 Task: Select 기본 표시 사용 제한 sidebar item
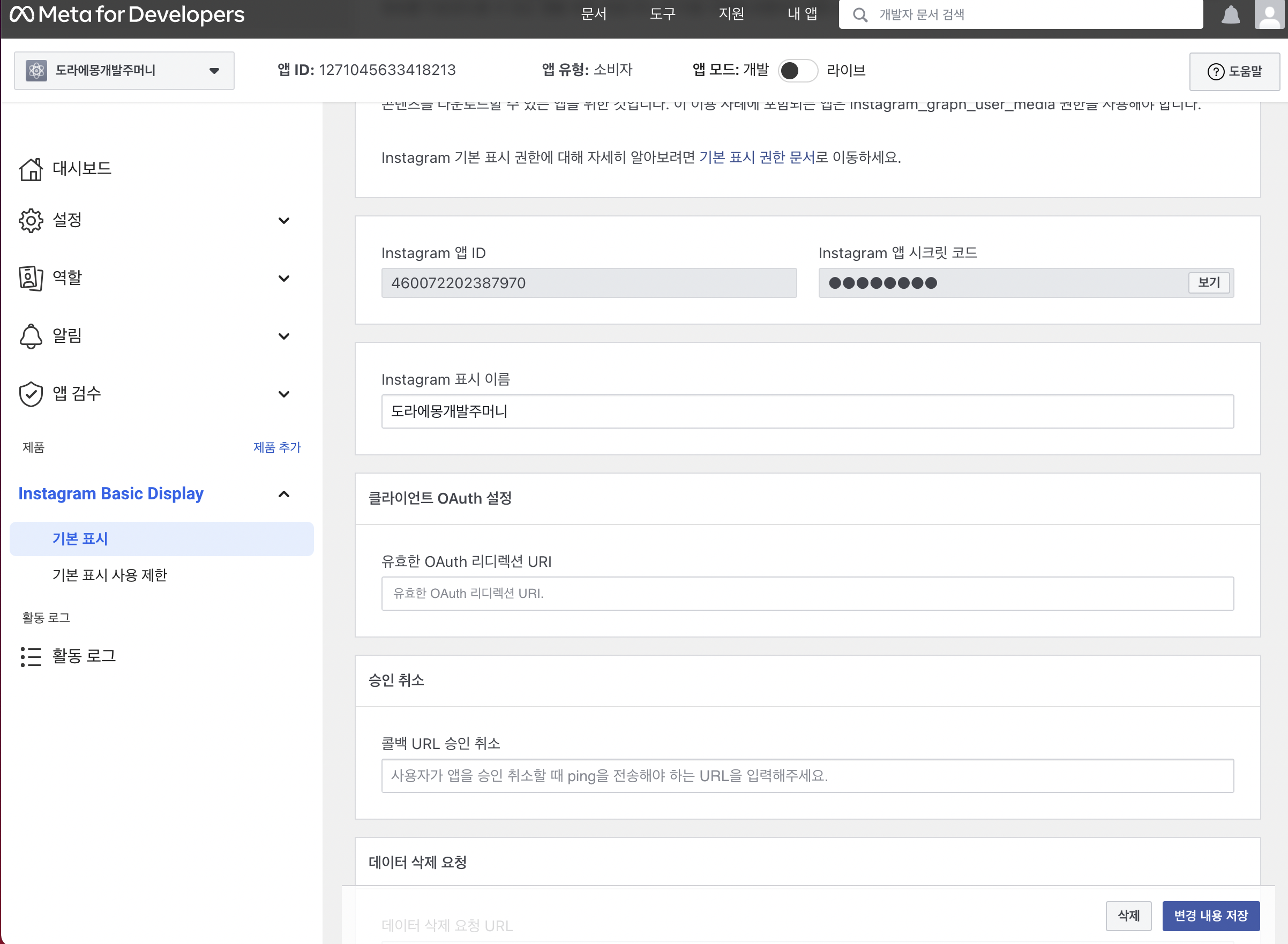[x=110, y=575]
